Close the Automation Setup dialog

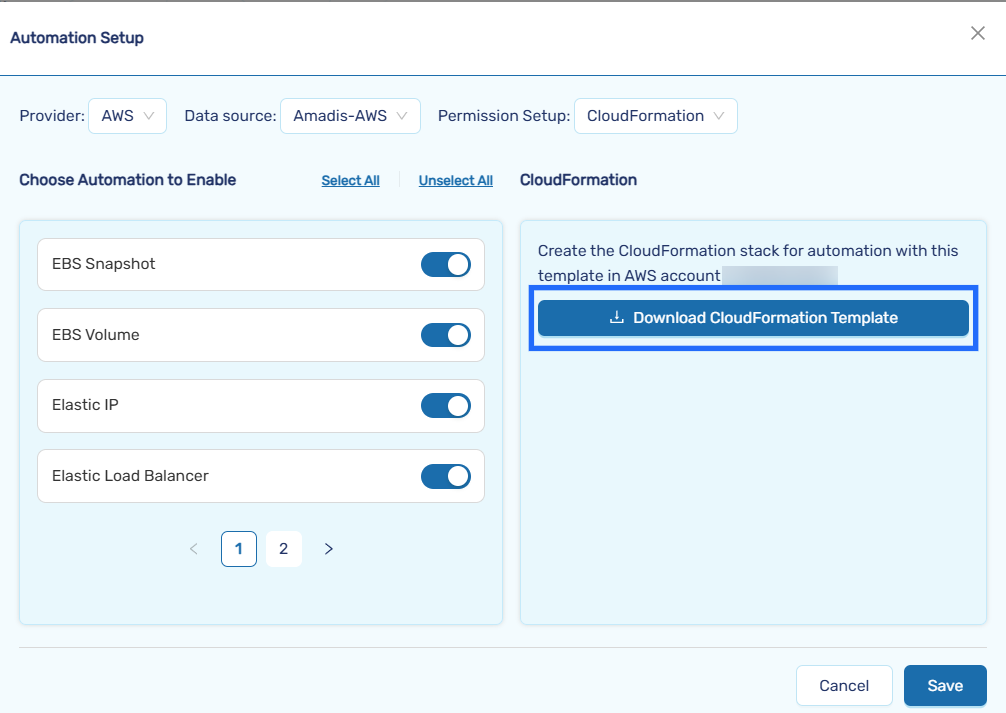pos(977,33)
